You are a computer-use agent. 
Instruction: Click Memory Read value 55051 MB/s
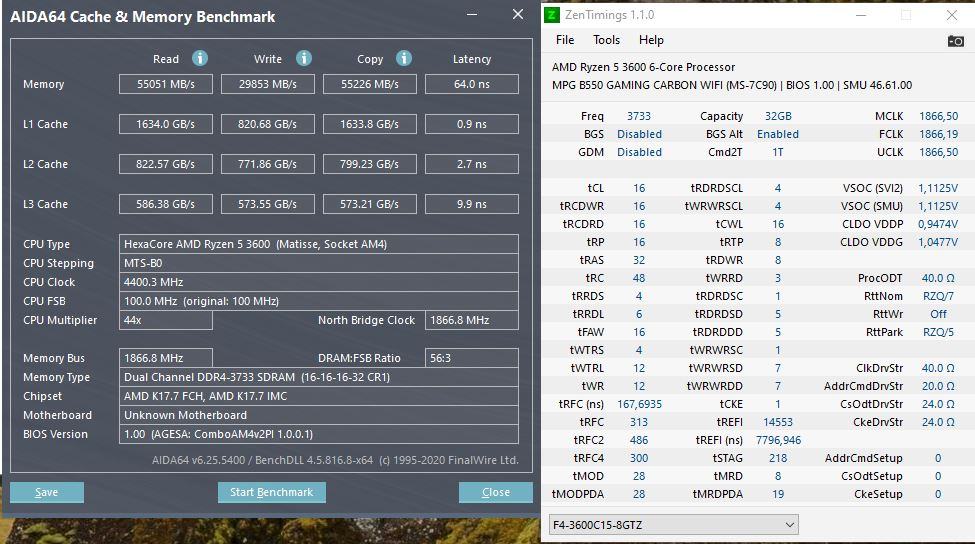click(166, 84)
